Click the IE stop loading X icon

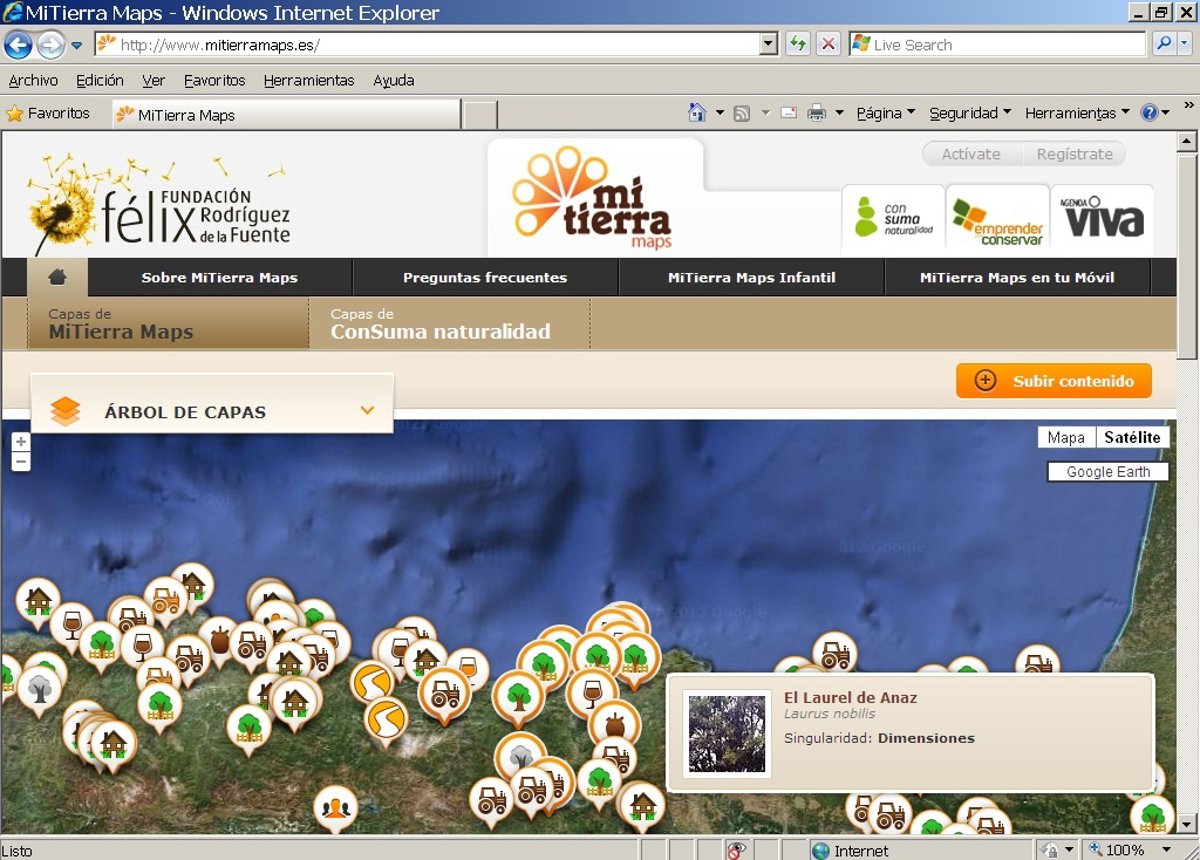(x=828, y=44)
